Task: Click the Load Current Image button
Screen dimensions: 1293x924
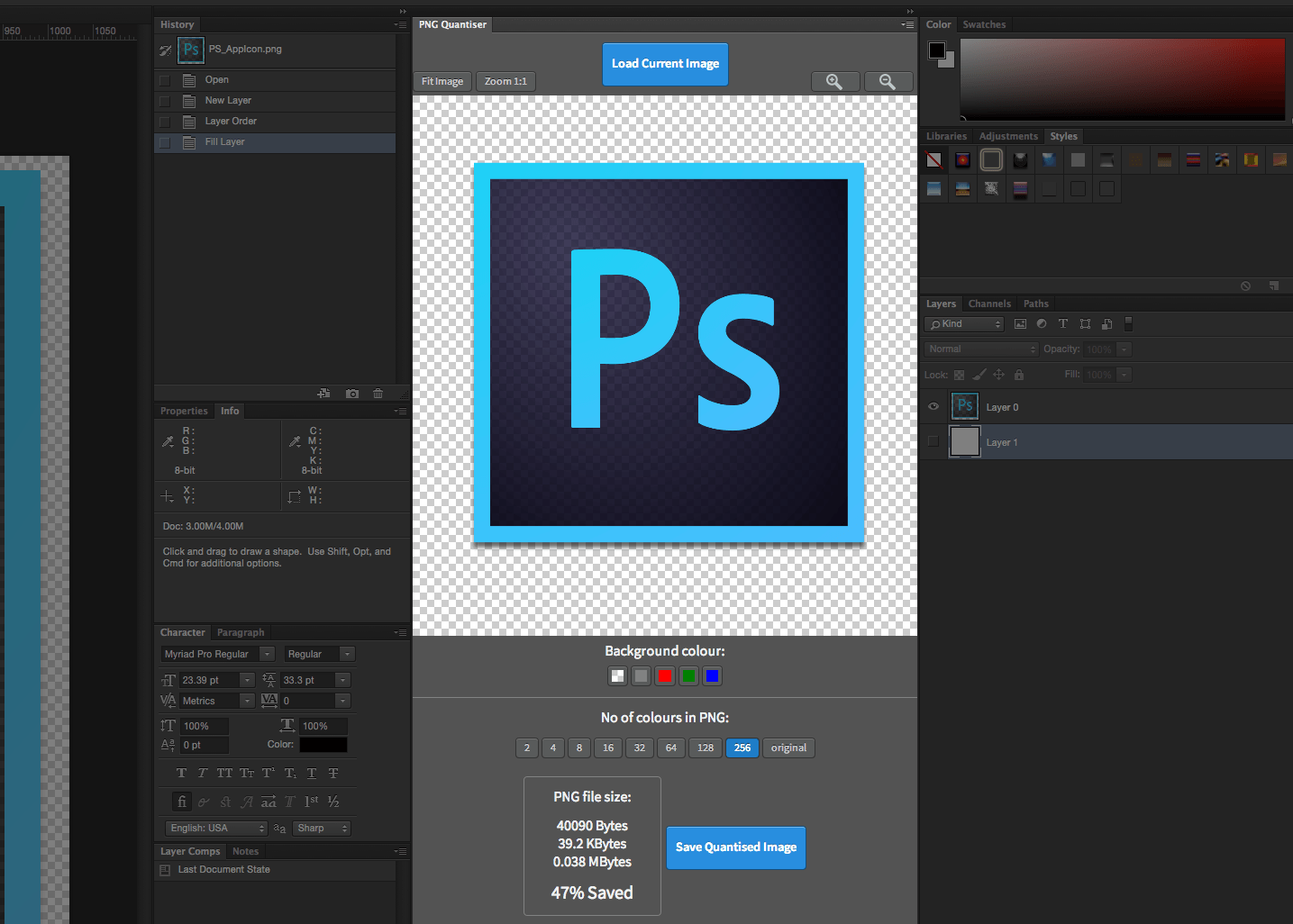Action: point(665,64)
